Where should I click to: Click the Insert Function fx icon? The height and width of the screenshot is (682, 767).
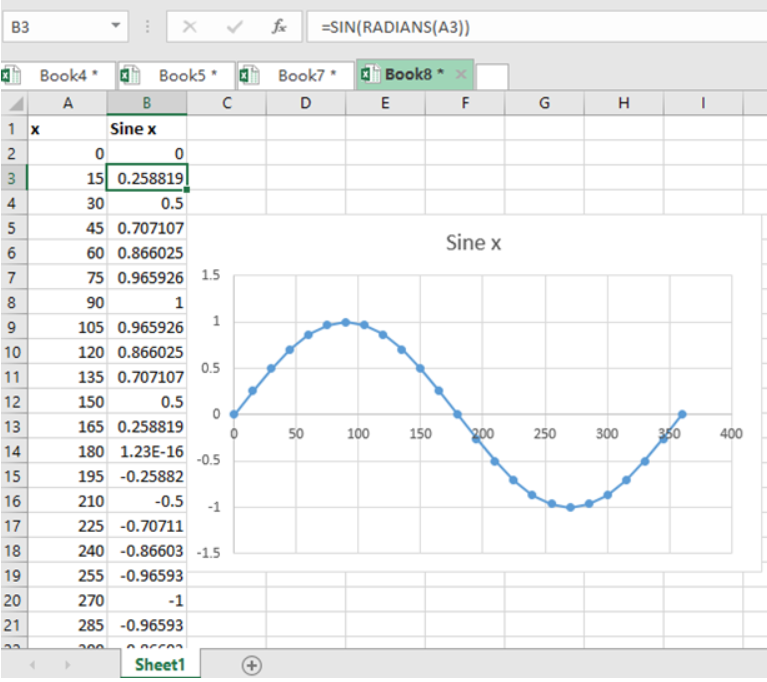(x=280, y=27)
